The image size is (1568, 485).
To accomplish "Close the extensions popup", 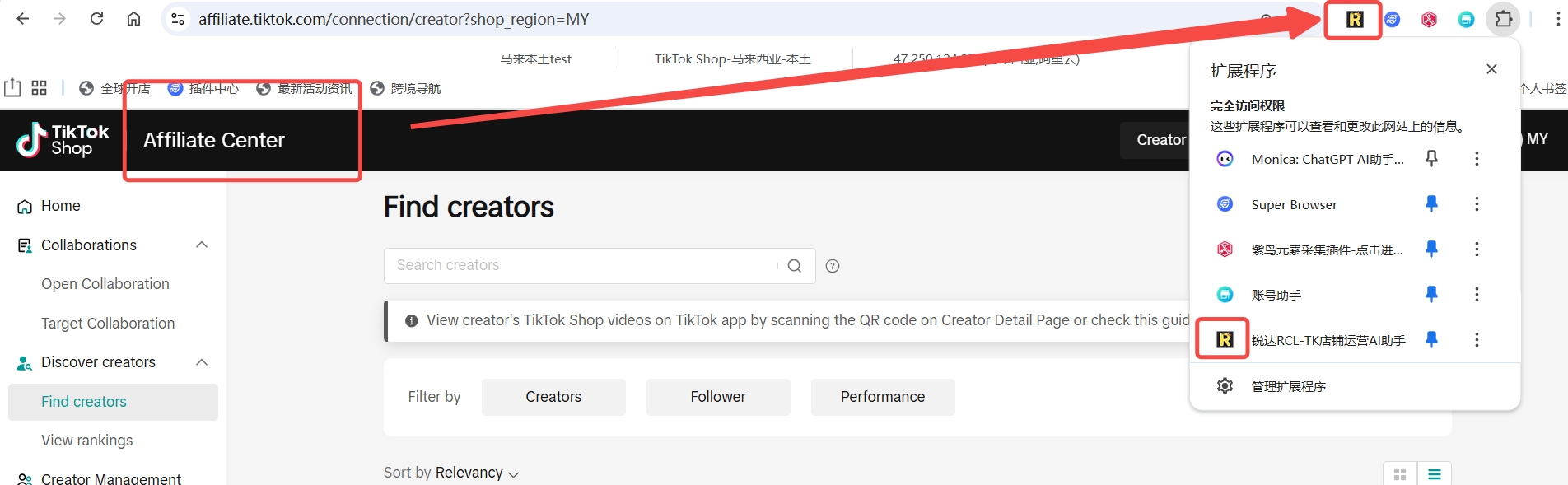I will point(1491,69).
